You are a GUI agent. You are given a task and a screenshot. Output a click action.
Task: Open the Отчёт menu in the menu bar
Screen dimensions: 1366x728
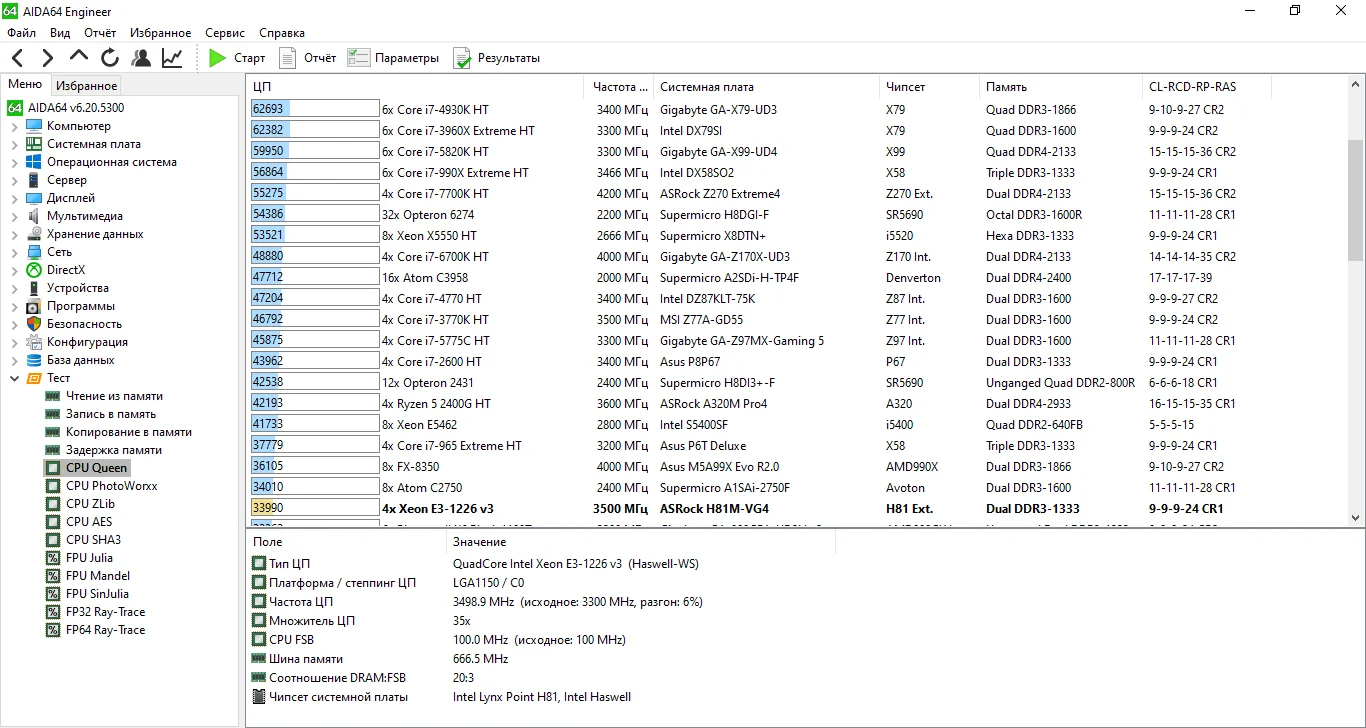click(100, 33)
